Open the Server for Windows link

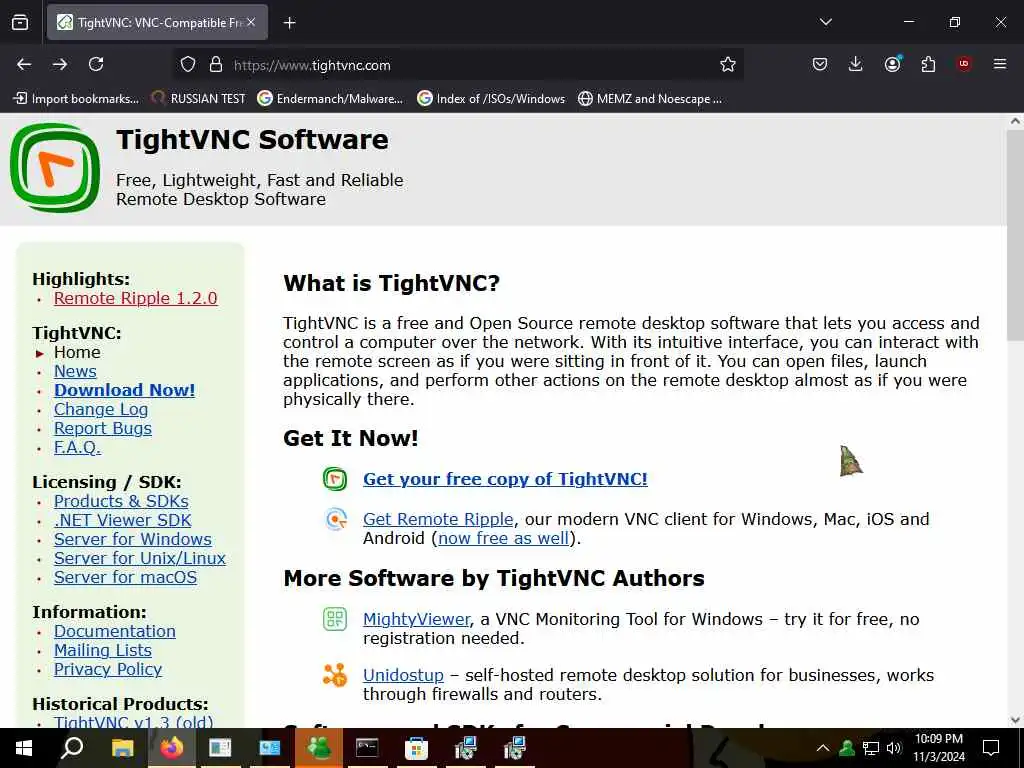pos(133,539)
